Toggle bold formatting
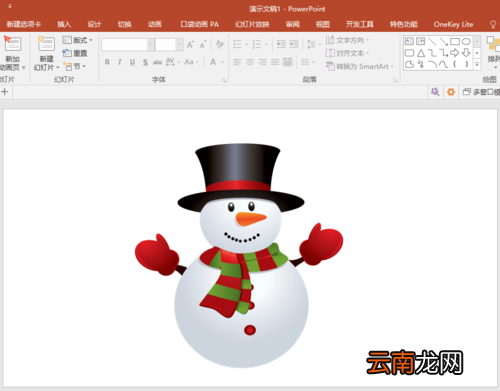Image resolution: width=500 pixels, height=391 pixels. [107, 62]
